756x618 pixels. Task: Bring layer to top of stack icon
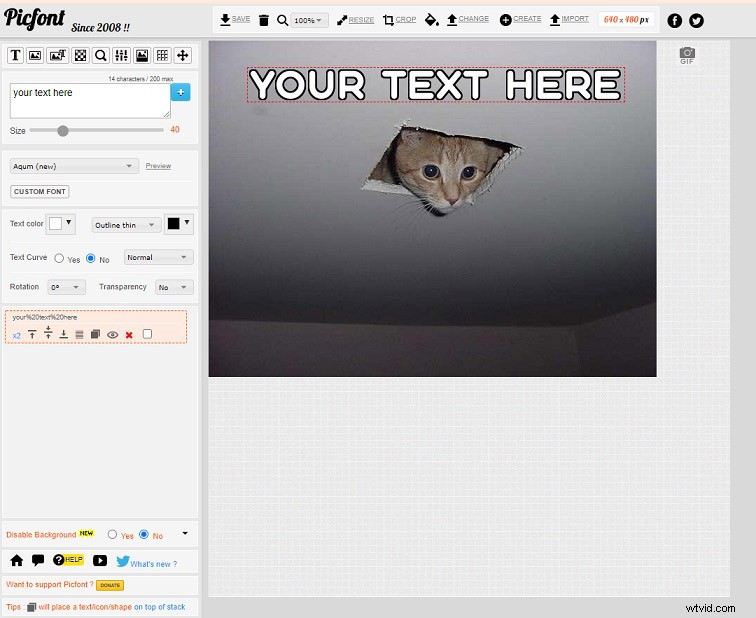[x=95, y=334]
